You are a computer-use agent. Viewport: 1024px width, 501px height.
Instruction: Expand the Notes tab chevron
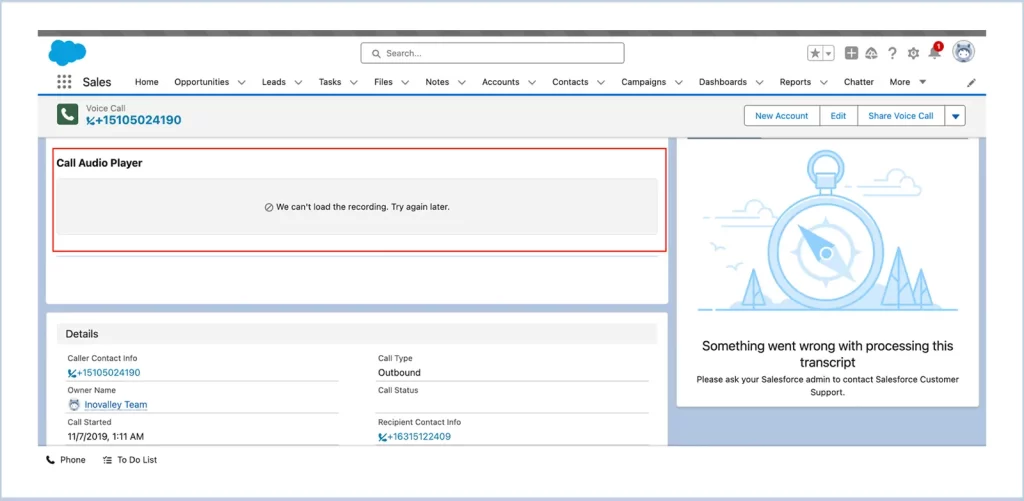tap(462, 82)
